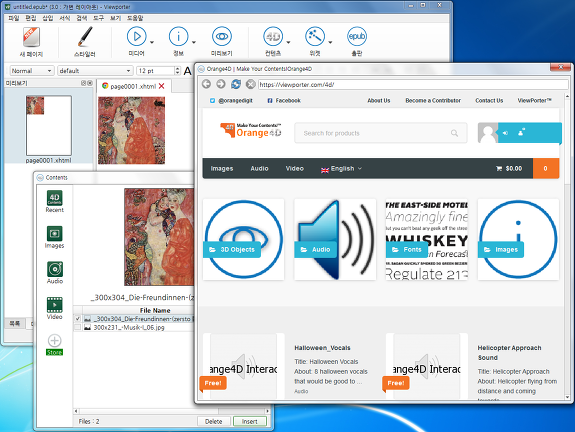Uncheck the Die-Freundinnen file checkbox
The image size is (575, 432).
[77, 319]
